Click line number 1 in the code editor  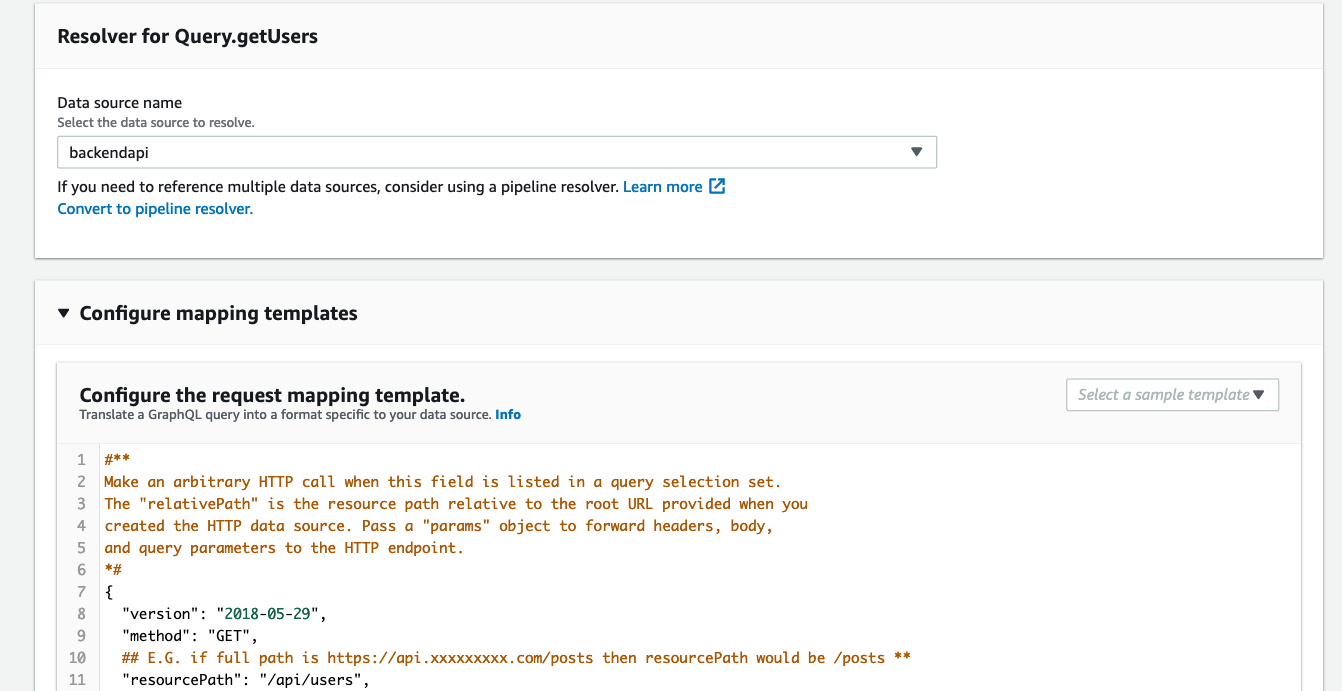(81, 459)
